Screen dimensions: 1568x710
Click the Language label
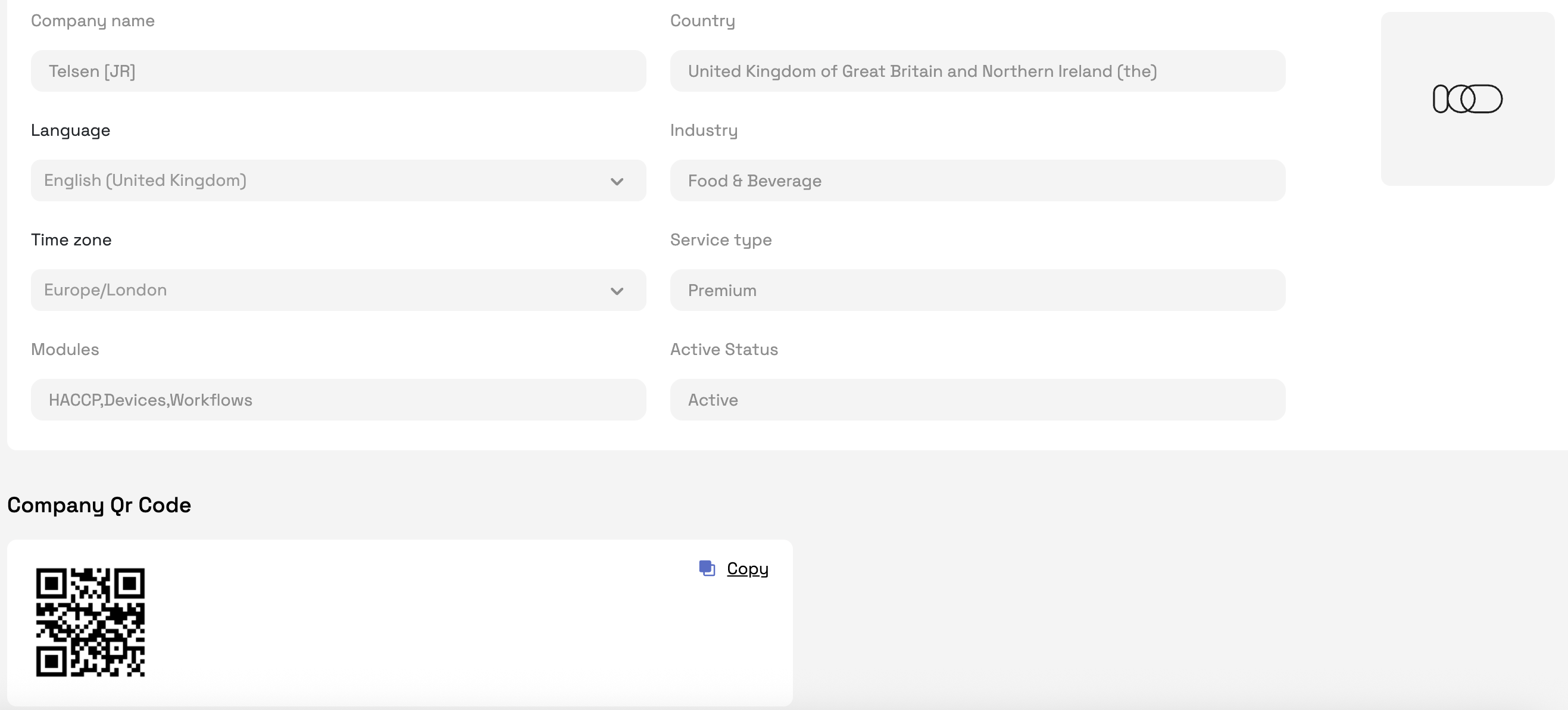(71, 130)
